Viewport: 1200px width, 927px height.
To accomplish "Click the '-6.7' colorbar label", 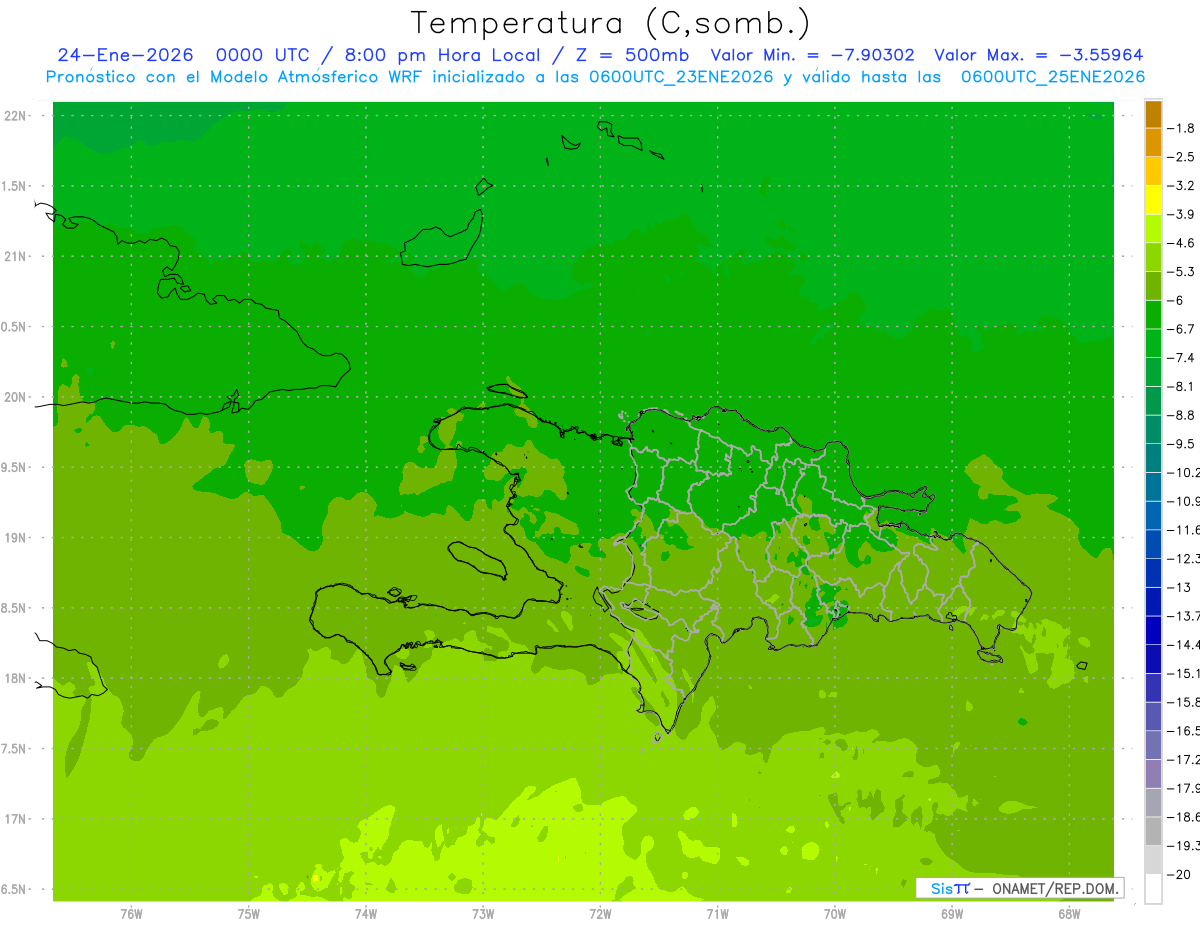I will coord(1183,329).
